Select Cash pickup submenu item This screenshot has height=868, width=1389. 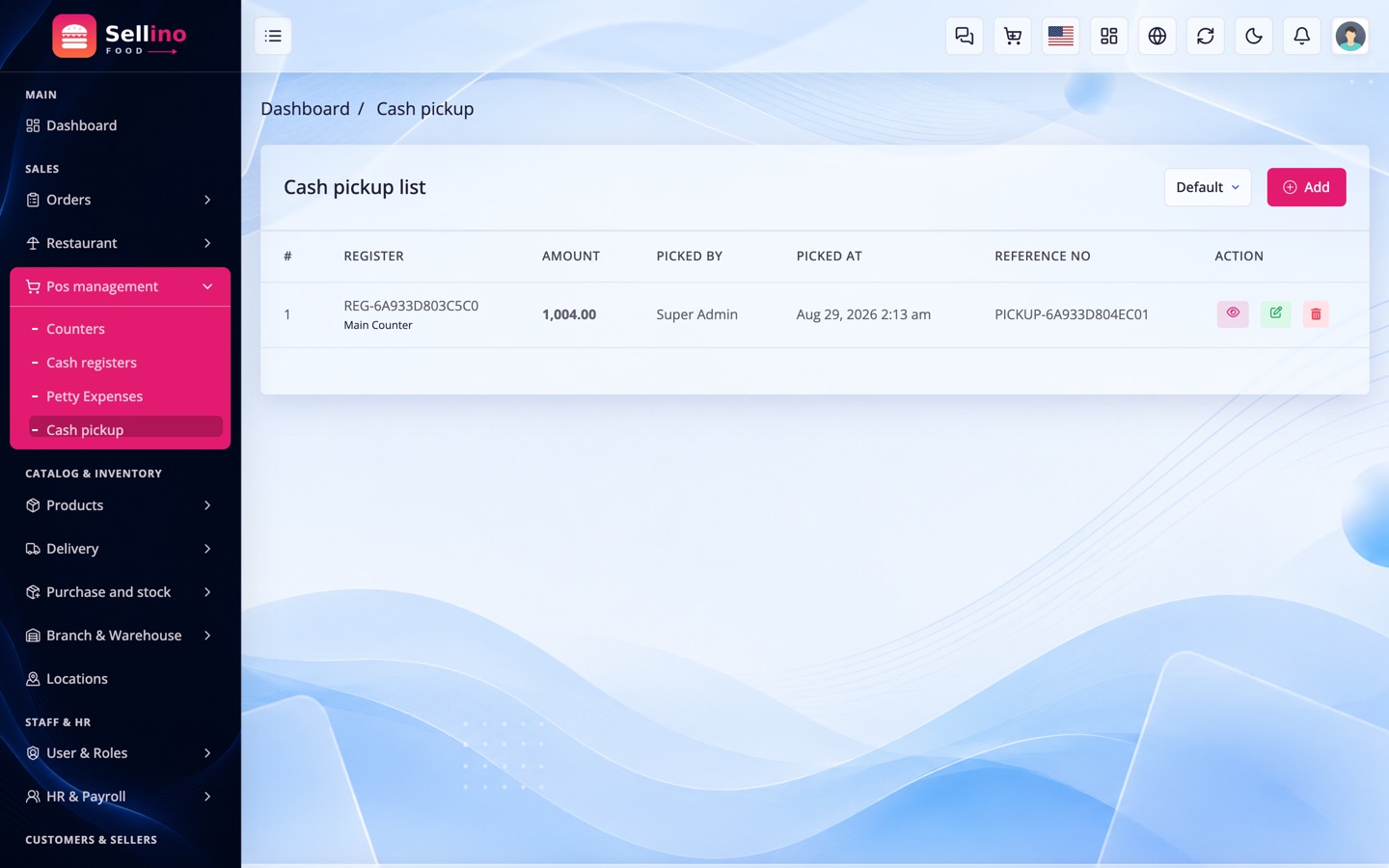click(125, 429)
